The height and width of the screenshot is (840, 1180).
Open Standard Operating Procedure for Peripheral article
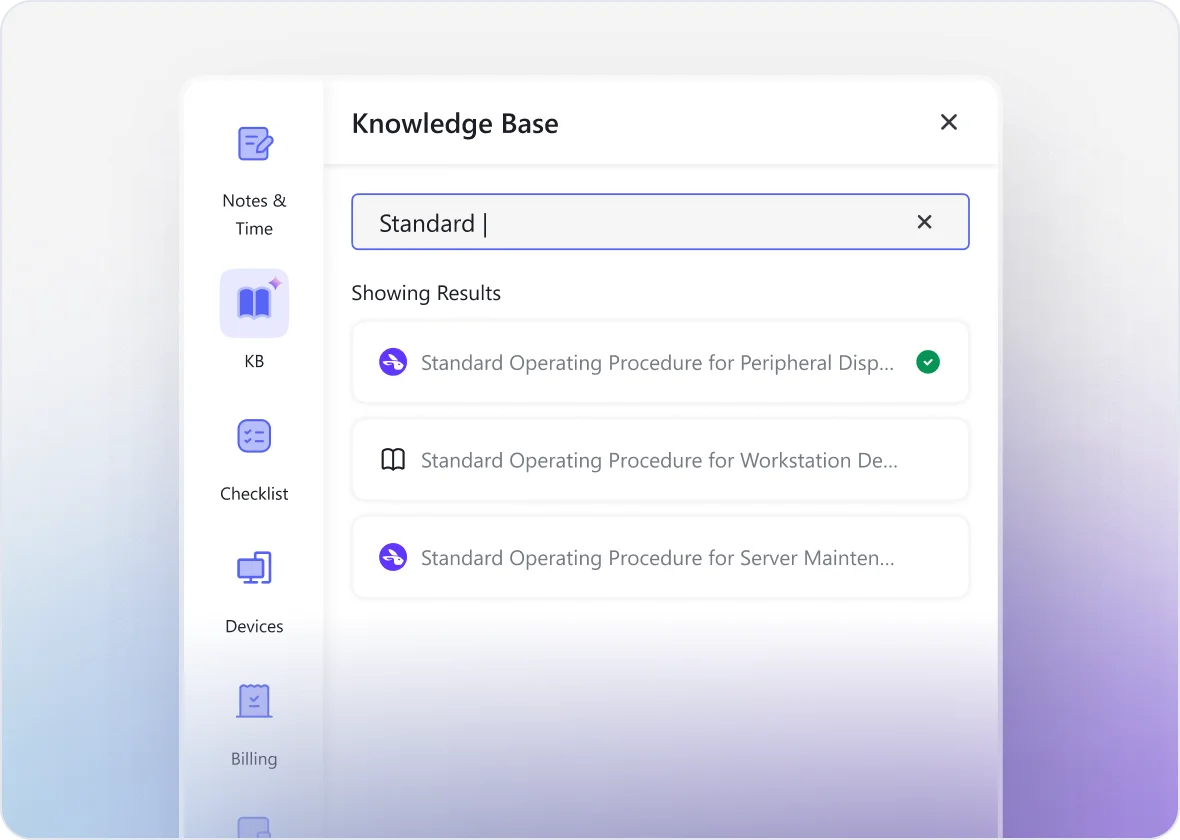(x=657, y=363)
